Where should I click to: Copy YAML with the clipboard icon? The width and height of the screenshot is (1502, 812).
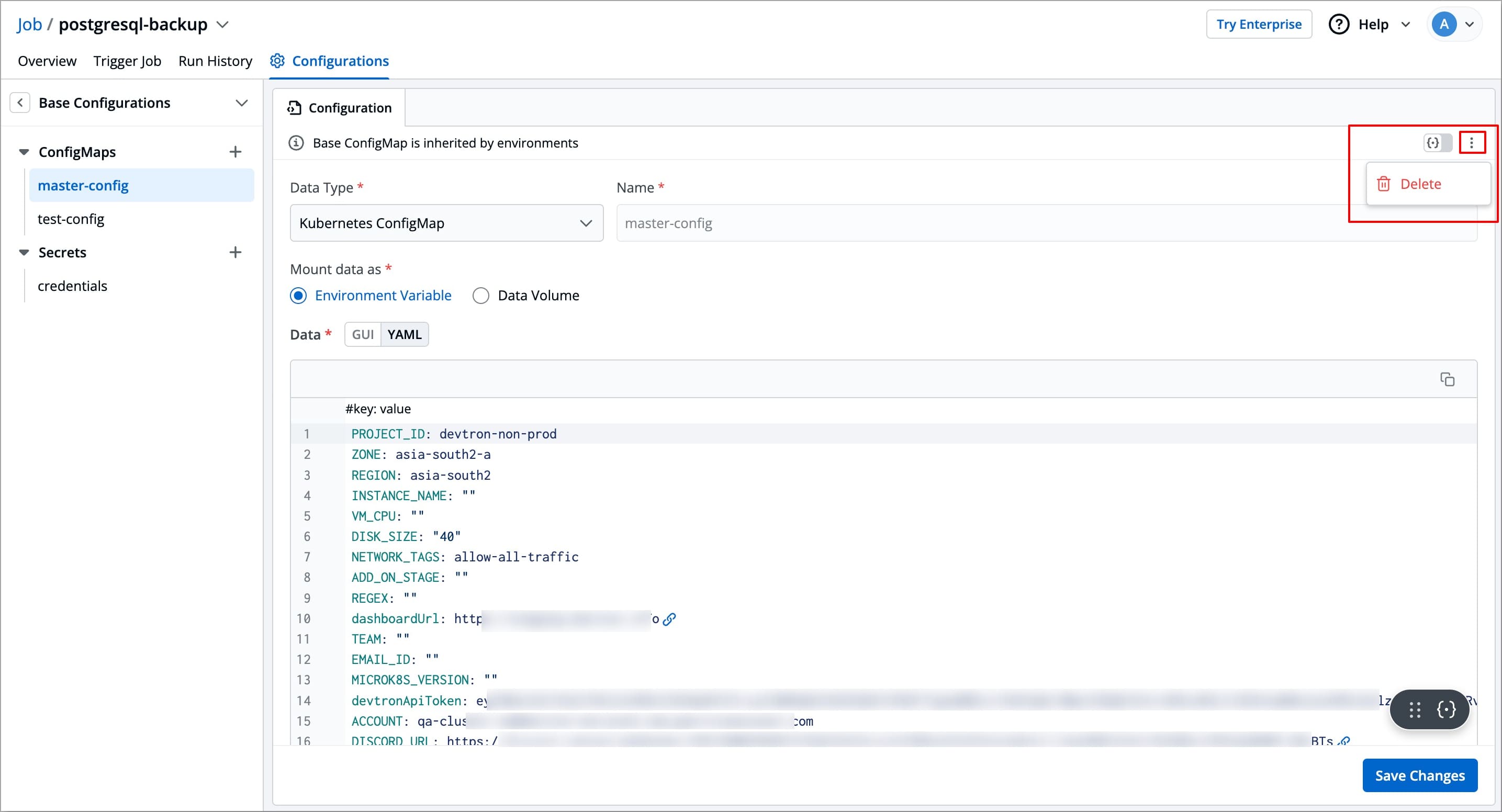1447,379
